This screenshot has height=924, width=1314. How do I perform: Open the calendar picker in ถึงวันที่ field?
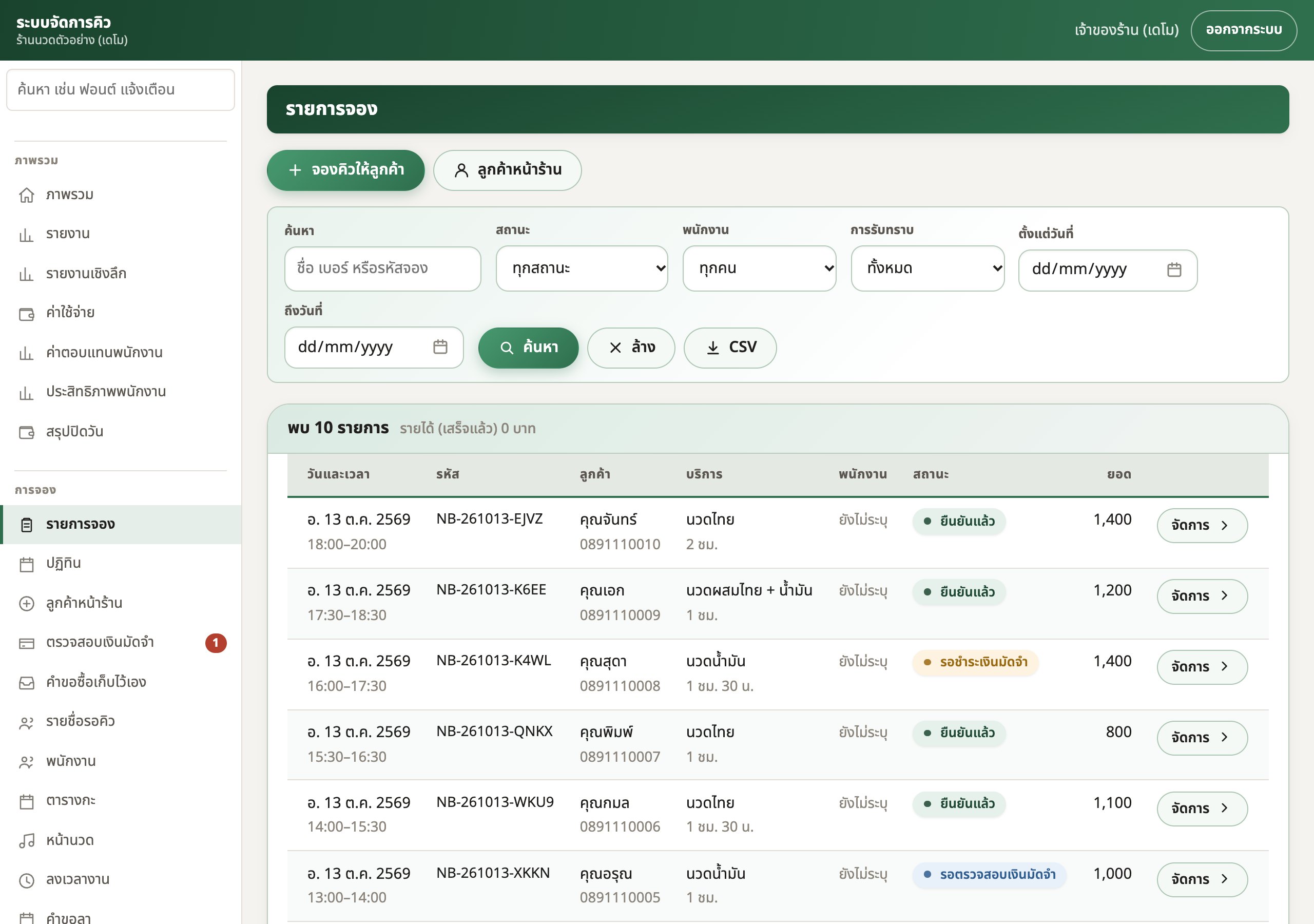(439, 347)
